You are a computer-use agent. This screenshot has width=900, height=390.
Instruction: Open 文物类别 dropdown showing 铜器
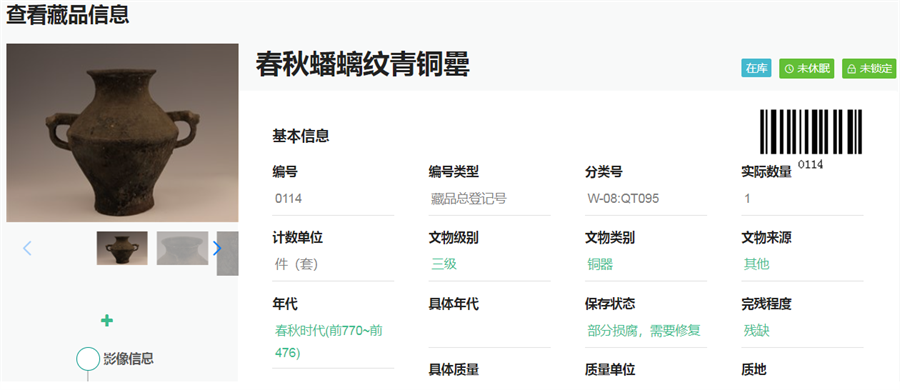646,264
